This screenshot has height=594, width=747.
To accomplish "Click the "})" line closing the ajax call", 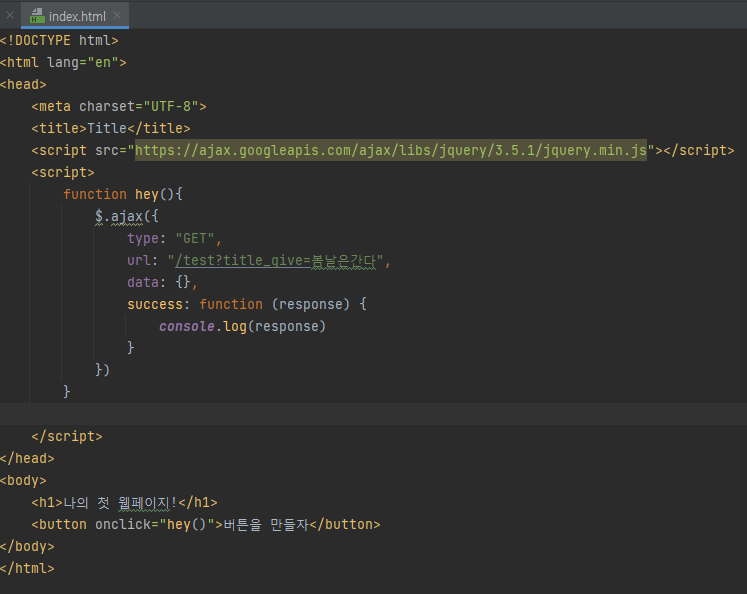I will 102,370.
